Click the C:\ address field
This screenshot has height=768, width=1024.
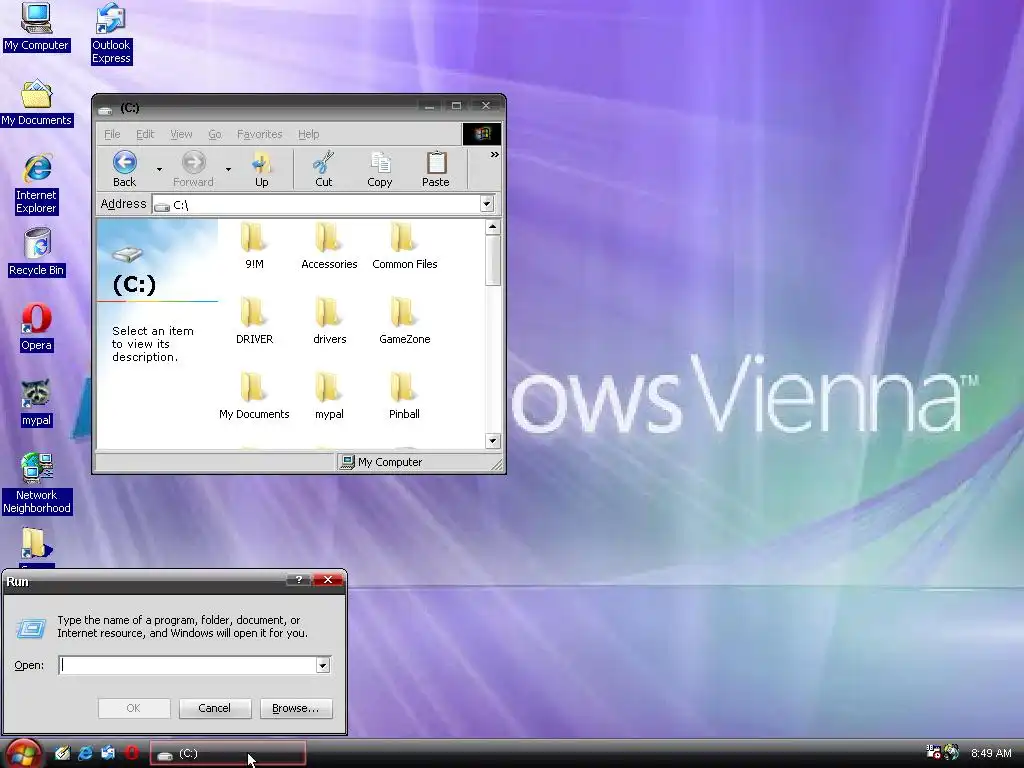click(x=317, y=204)
